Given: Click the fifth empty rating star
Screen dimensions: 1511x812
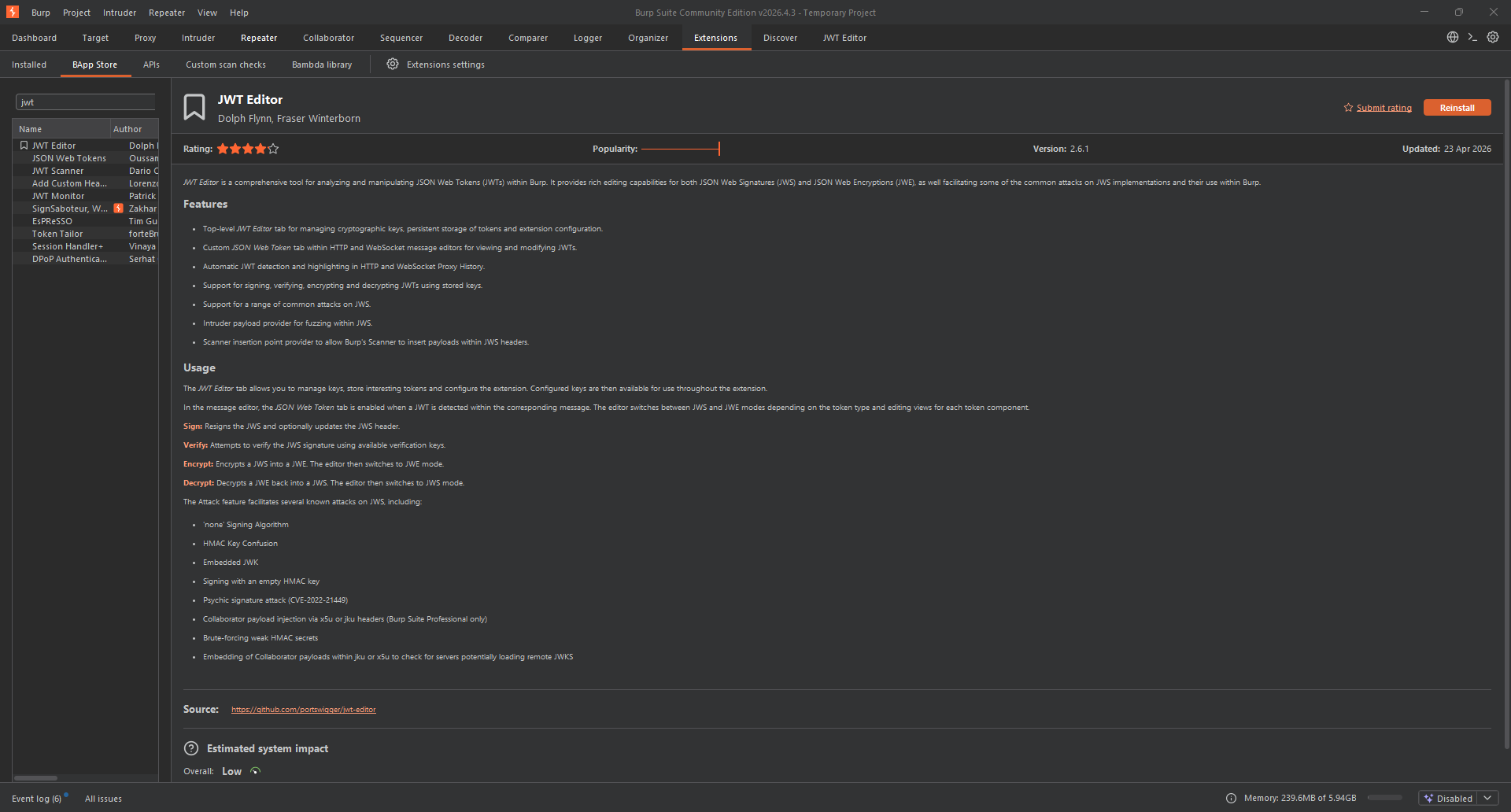Looking at the screenshot, I should tap(273, 149).
